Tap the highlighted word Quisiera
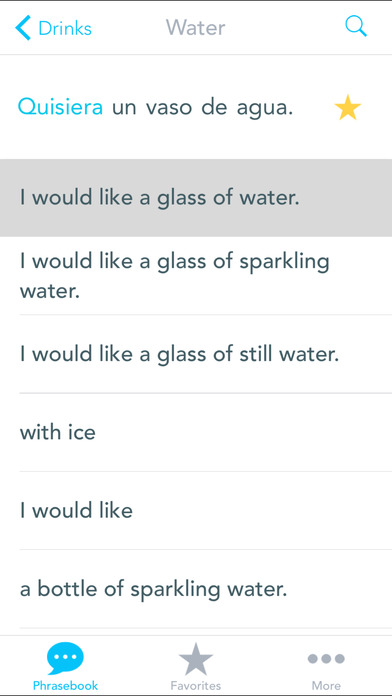Viewport: 392px width, 696px height. (x=60, y=108)
